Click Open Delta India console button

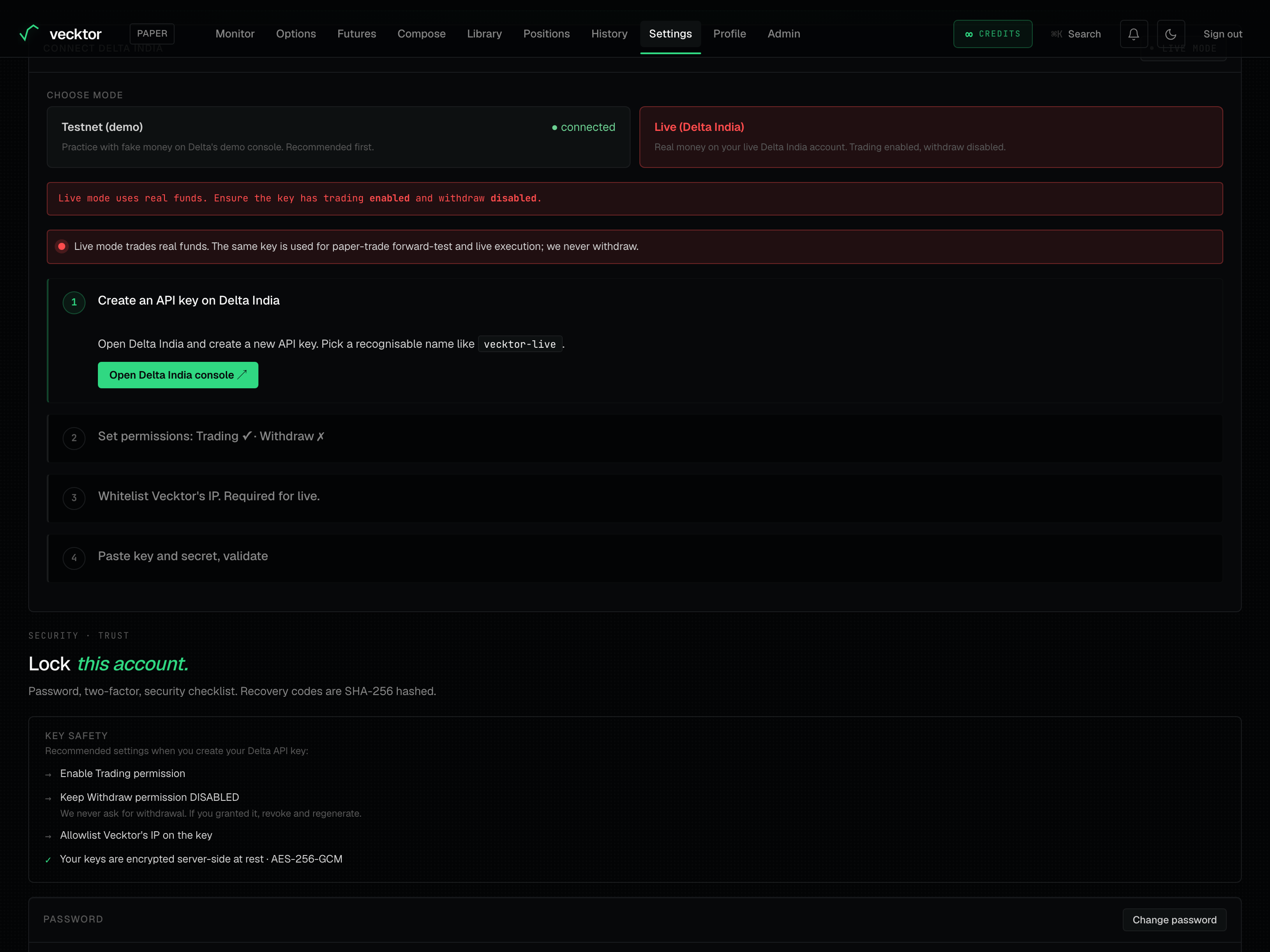[178, 375]
